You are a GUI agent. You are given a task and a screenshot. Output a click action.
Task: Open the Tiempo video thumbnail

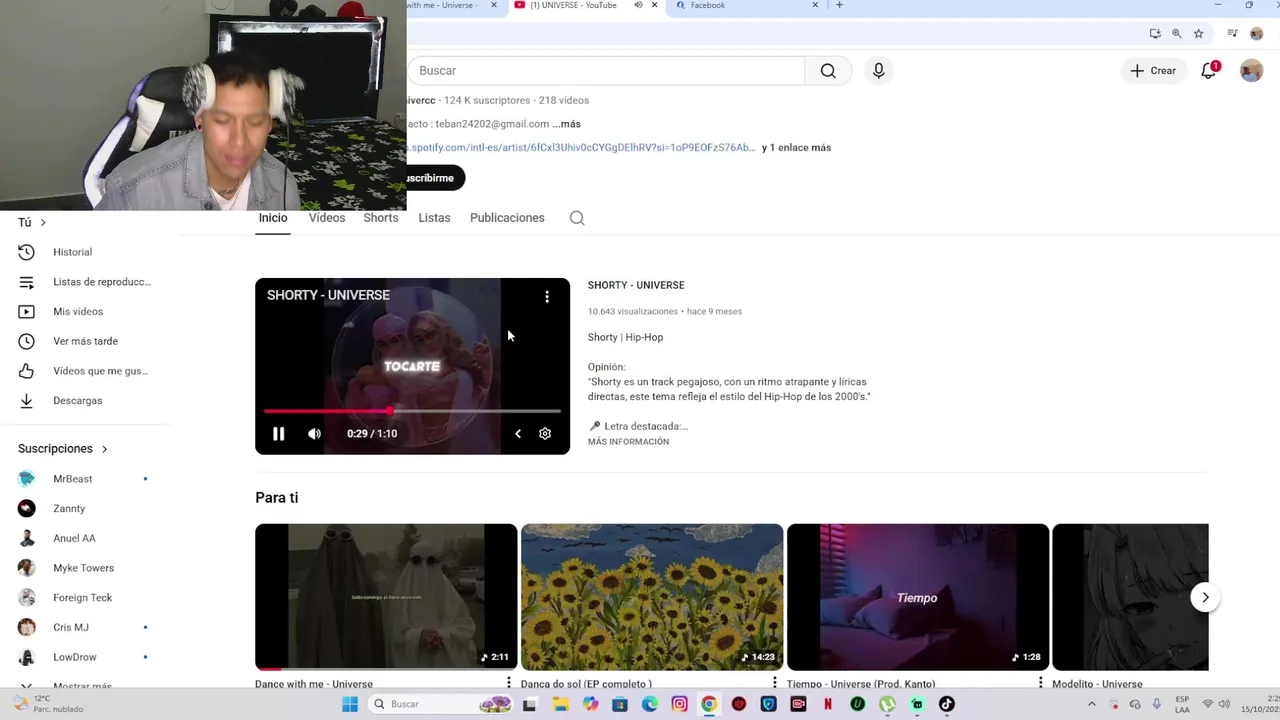click(x=918, y=597)
